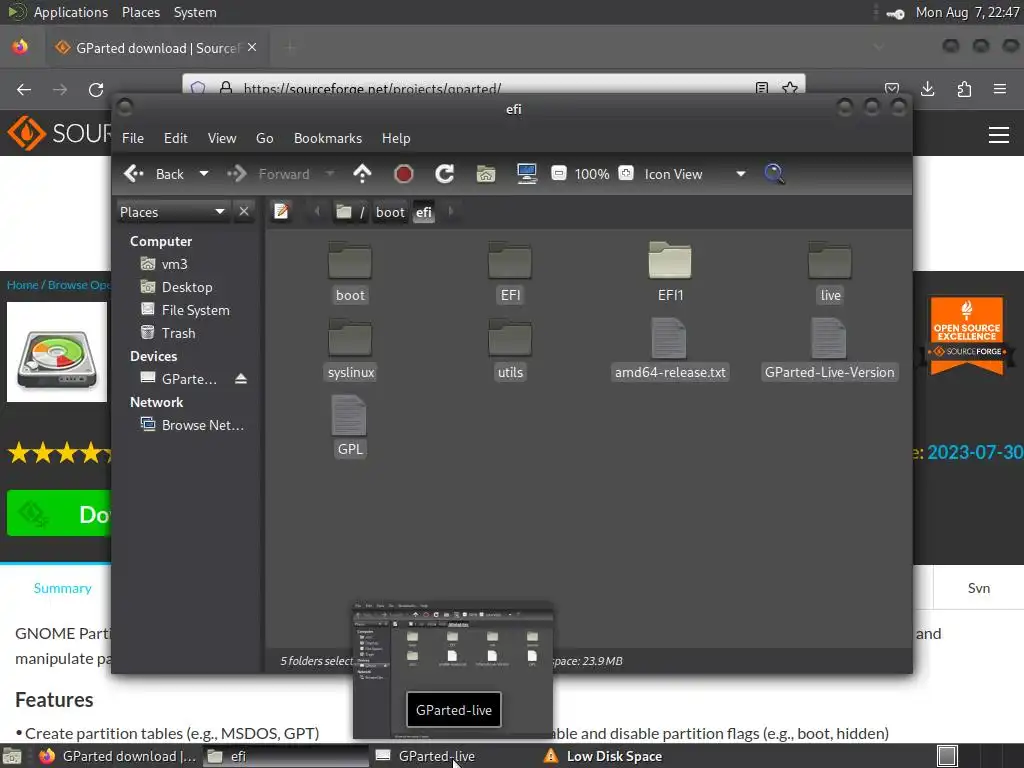Open the Home folder toolbar icon

[x=486, y=174]
